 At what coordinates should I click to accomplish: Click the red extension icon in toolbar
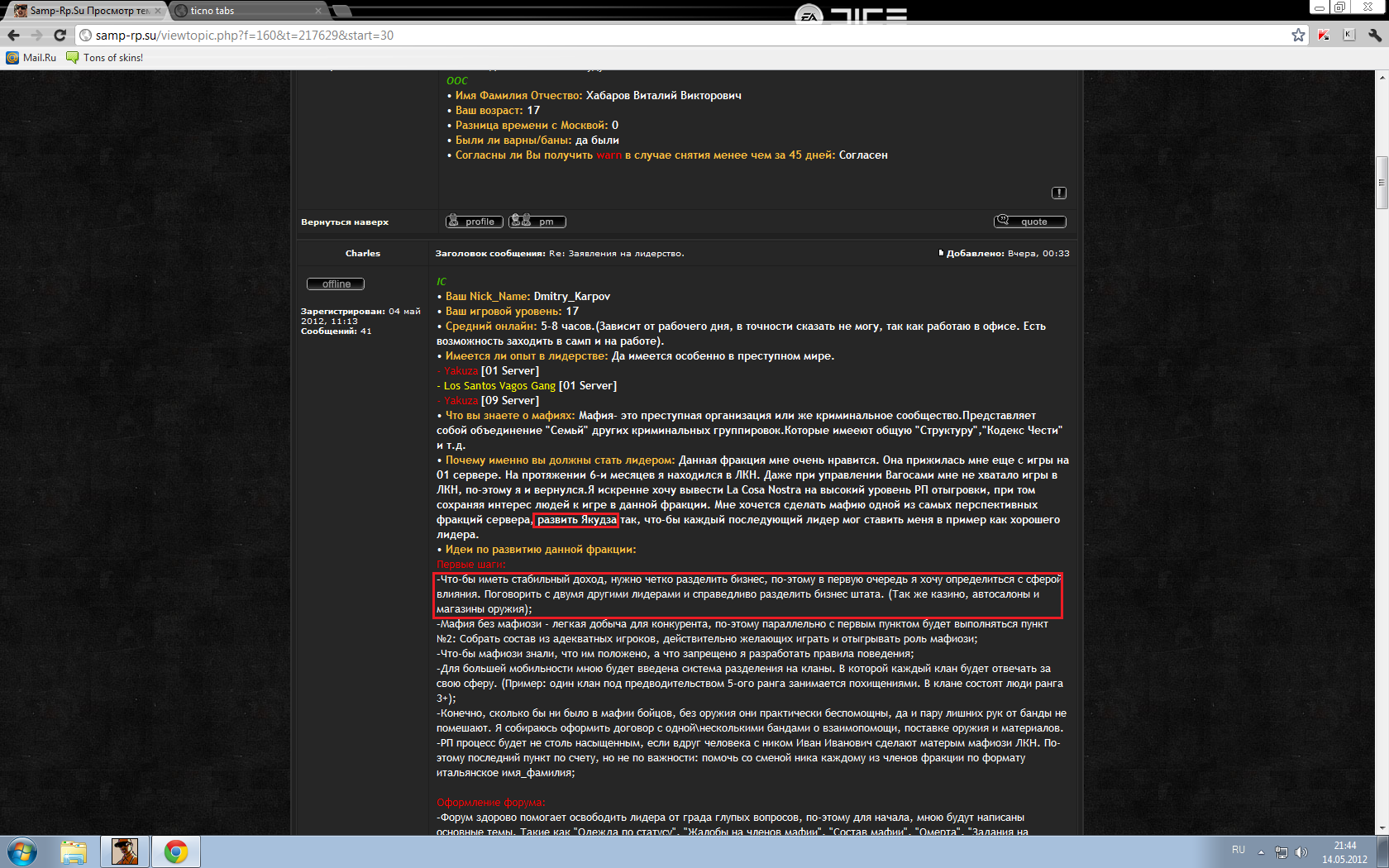click(x=1324, y=35)
